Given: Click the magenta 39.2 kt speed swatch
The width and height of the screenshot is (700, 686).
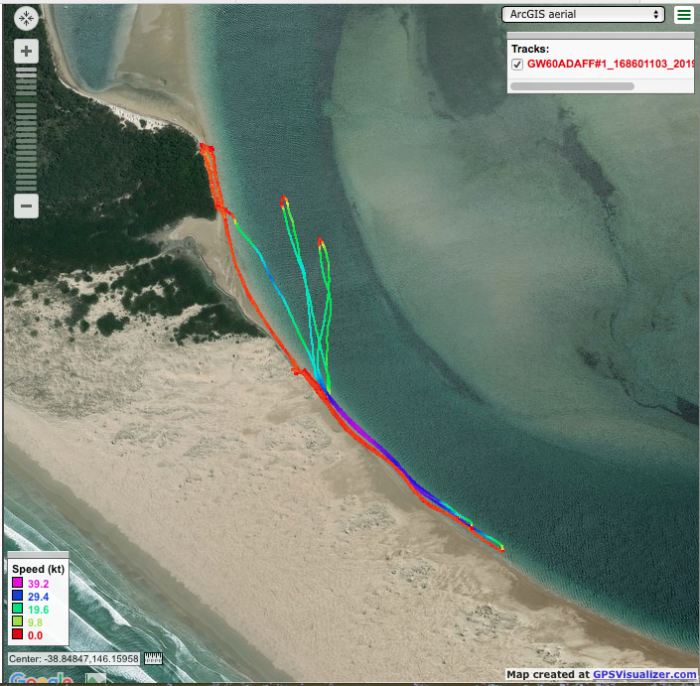Looking at the screenshot, I should tap(17, 582).
